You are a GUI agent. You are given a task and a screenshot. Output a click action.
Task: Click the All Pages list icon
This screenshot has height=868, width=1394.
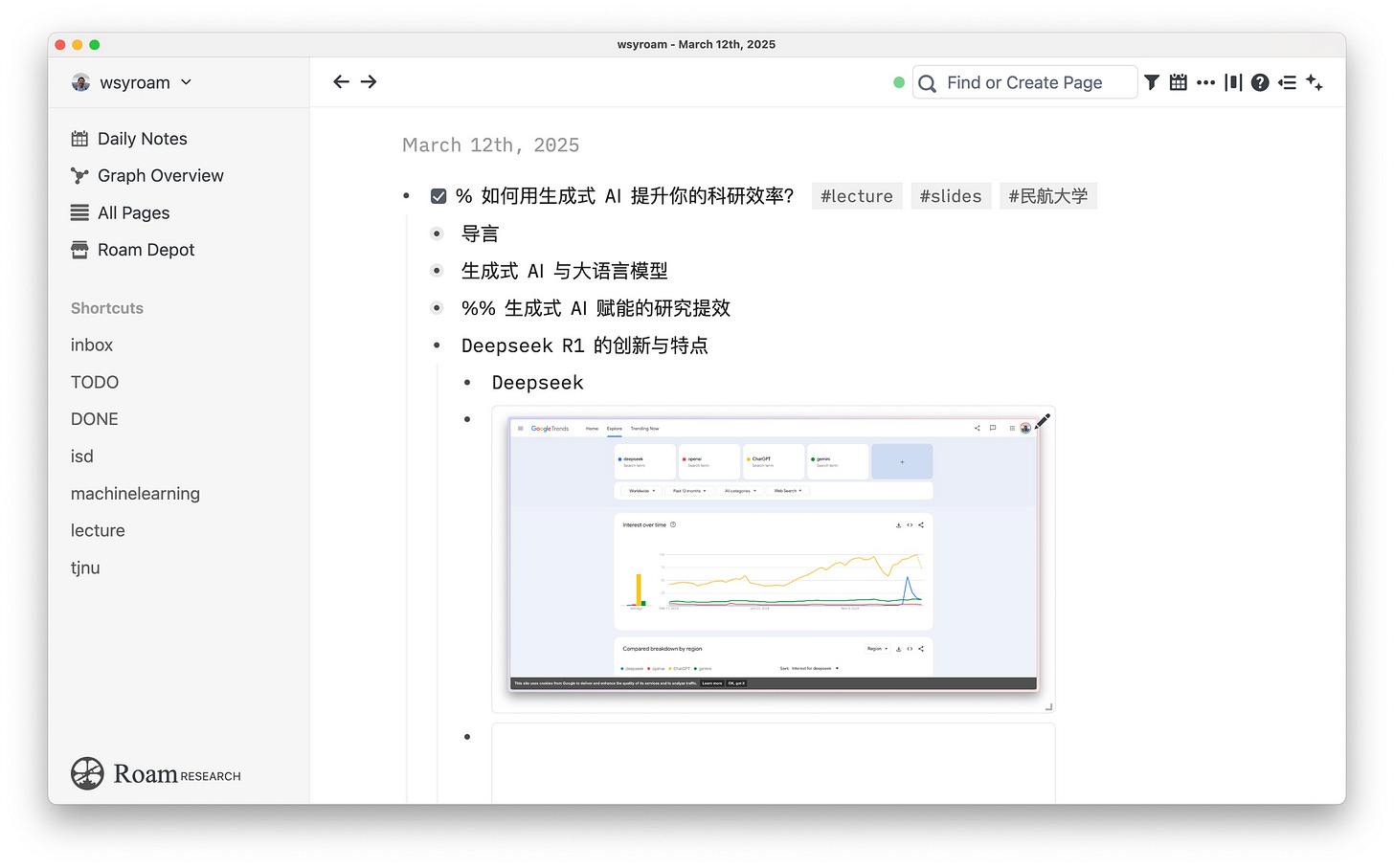[x=79, y=212]
